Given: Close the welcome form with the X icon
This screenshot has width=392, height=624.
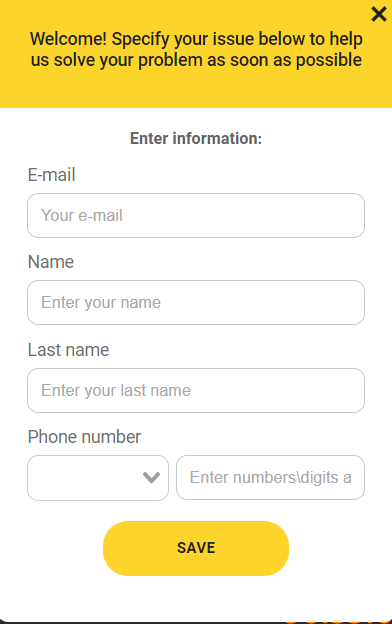Looking at the screenshot, I should point(378,14).
